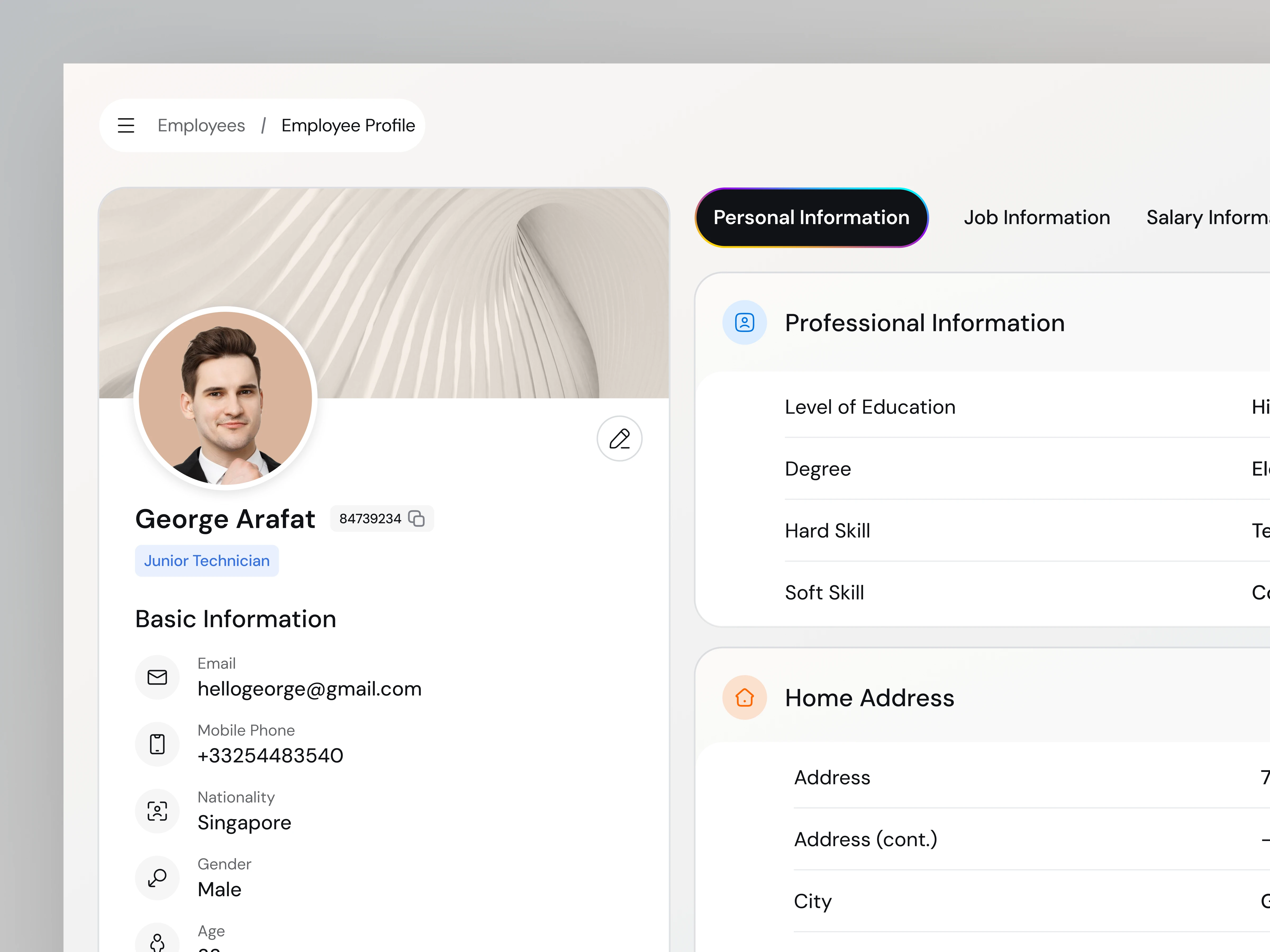Viewport: 1270px width, 952px height.
Task: Open the hamburger menu icon
Action: [x=126, y=125]
